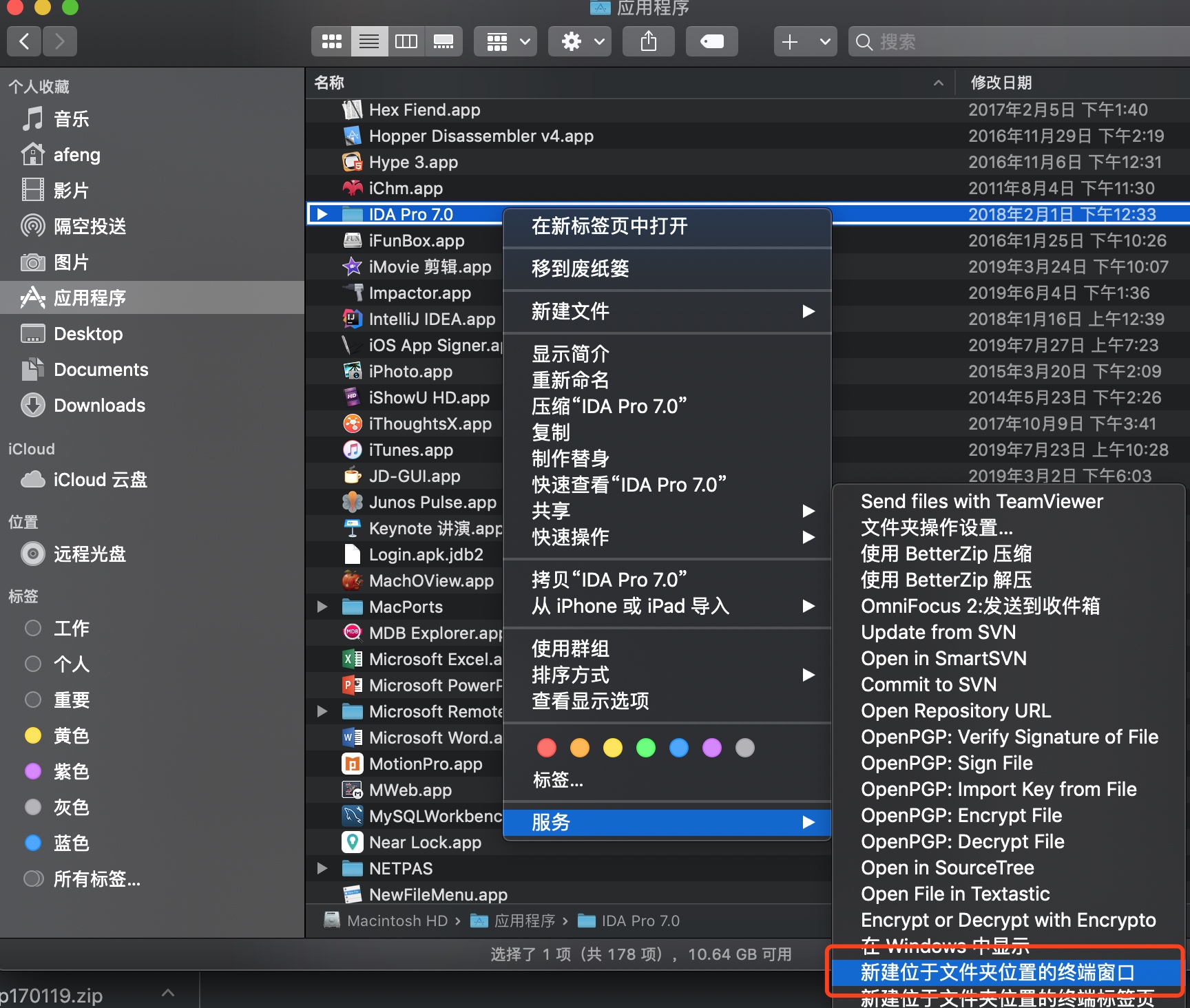Expand the Microsoft Remote folder triangle
The width and height of the screenshot is (1190, 1008).
point(322,711)
